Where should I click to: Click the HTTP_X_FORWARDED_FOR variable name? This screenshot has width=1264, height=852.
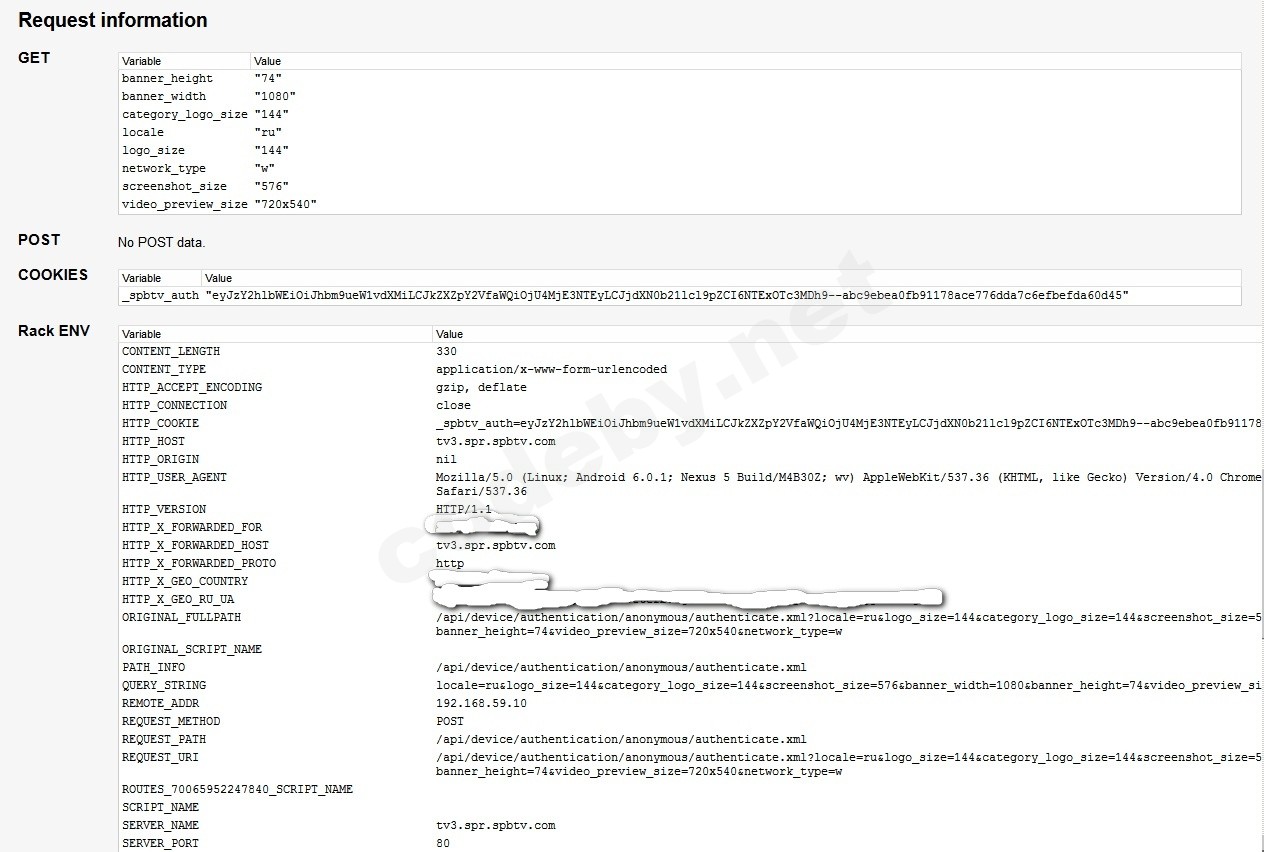(192, 528)
